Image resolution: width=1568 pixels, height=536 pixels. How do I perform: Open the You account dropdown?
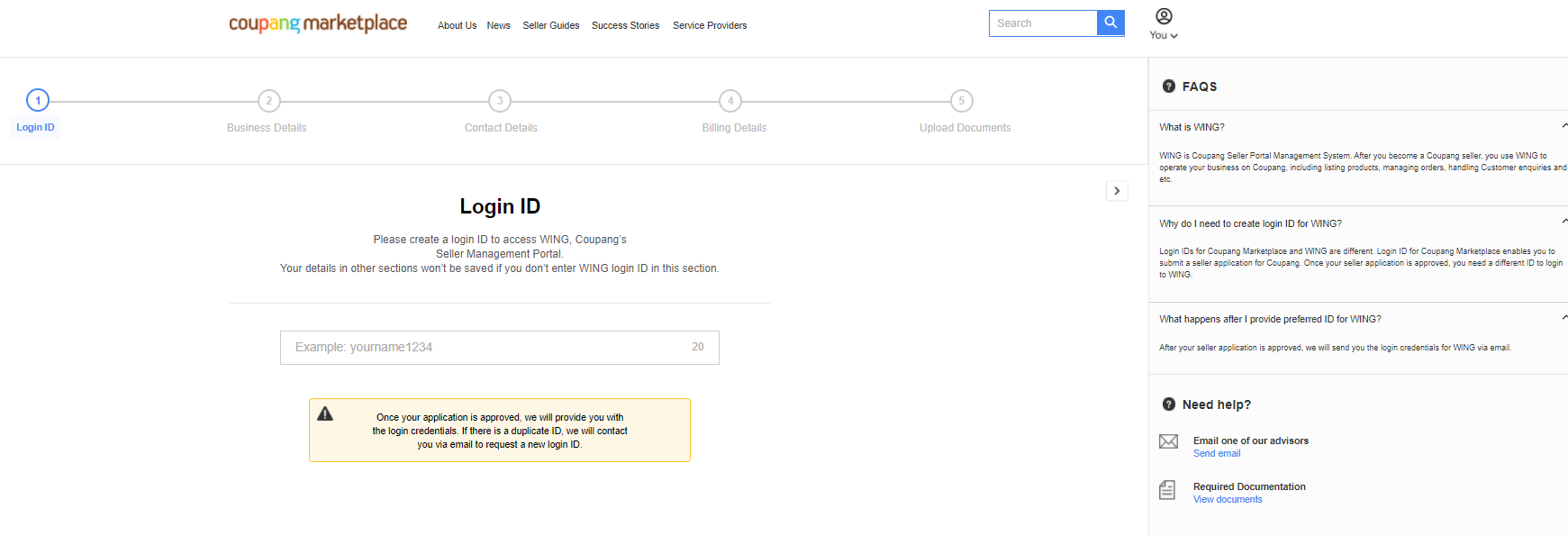coord(1164,35)
